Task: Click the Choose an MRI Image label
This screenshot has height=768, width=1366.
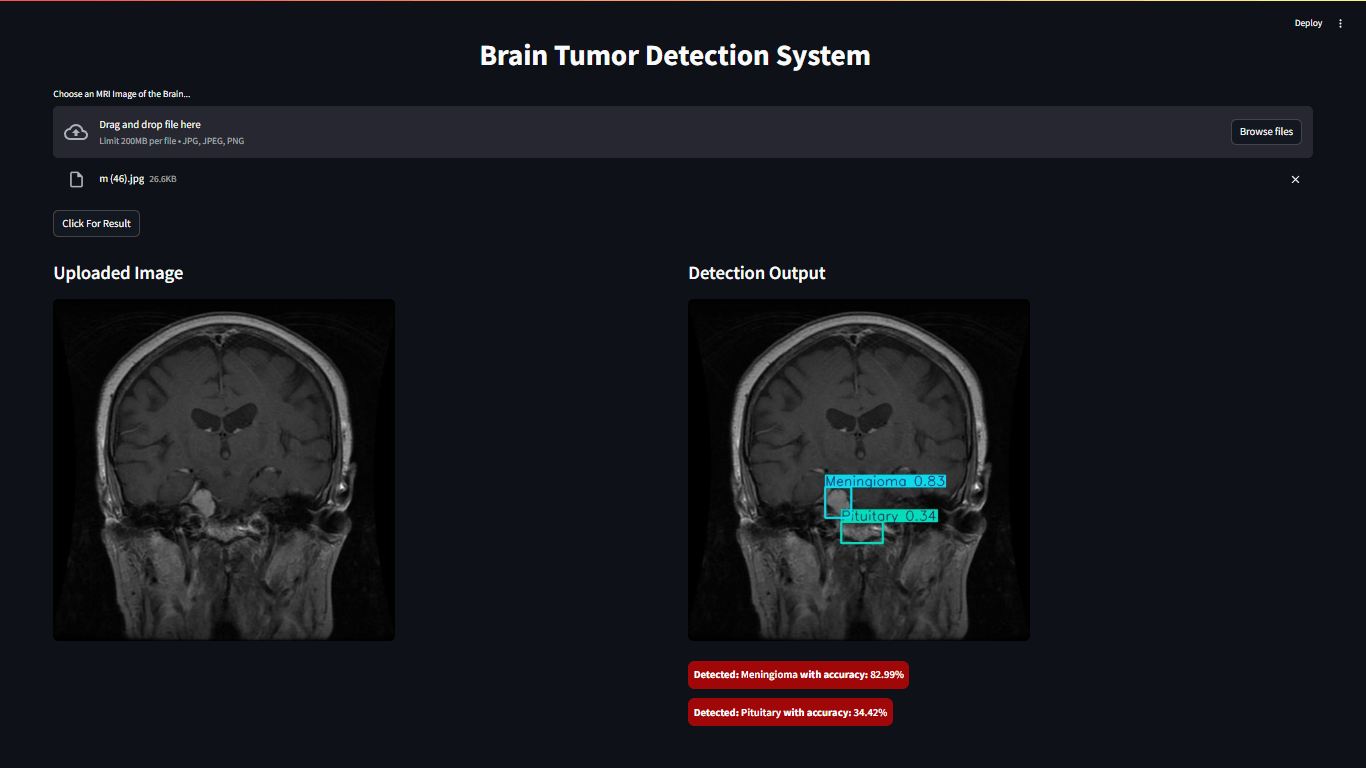Action: pos(122,94)
